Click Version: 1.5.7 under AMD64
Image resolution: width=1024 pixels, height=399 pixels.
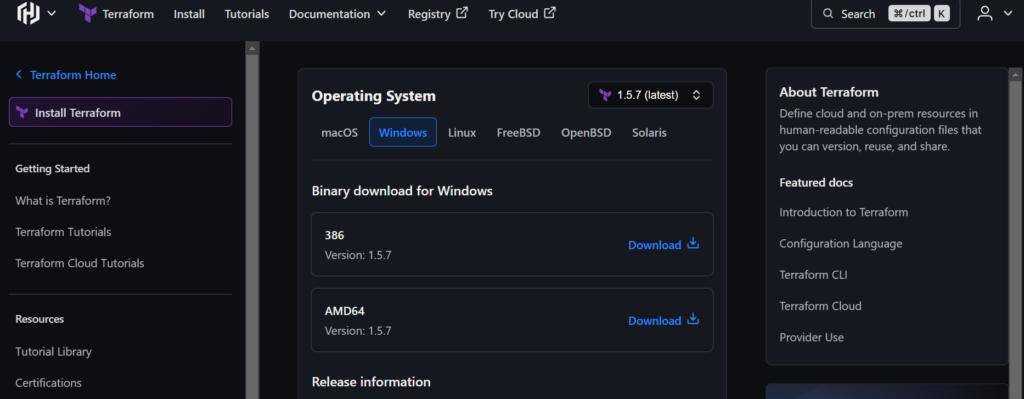(x=358, y=331)
